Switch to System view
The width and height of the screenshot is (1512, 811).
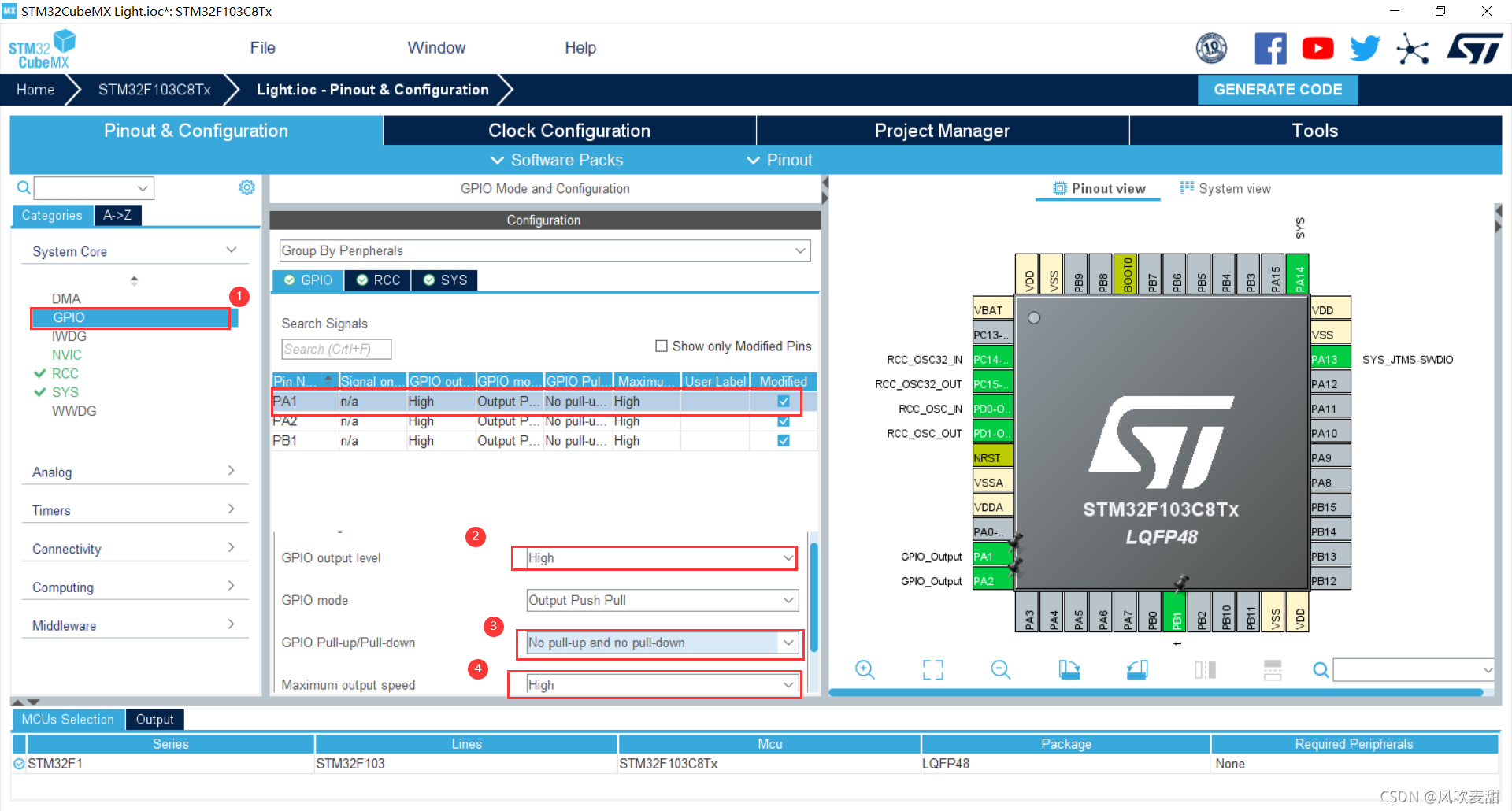(x=1225, y=188)
